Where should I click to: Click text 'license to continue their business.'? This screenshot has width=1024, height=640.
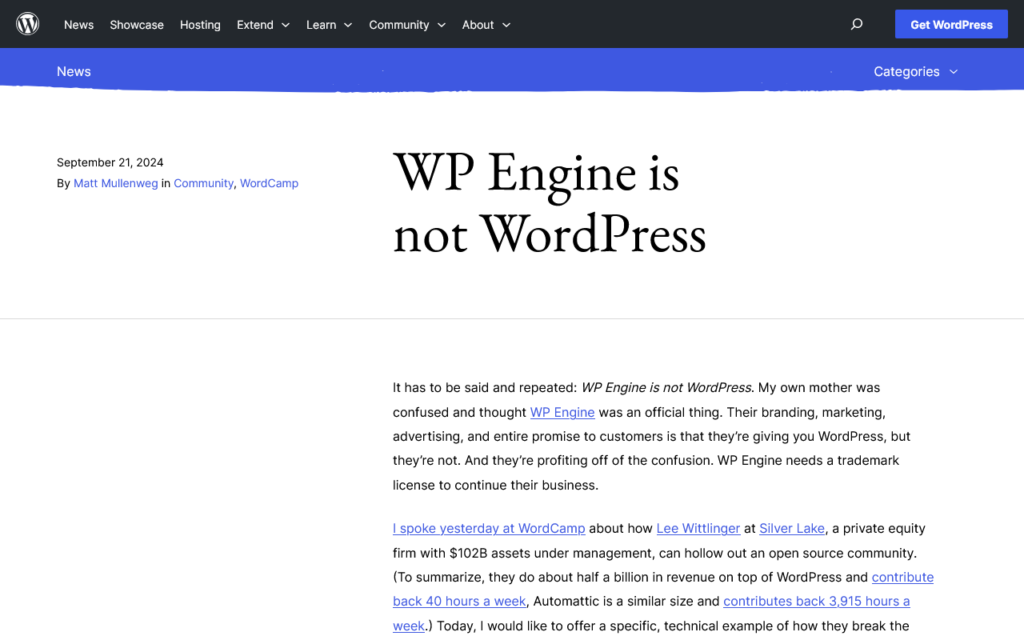[x=495, y=485]
